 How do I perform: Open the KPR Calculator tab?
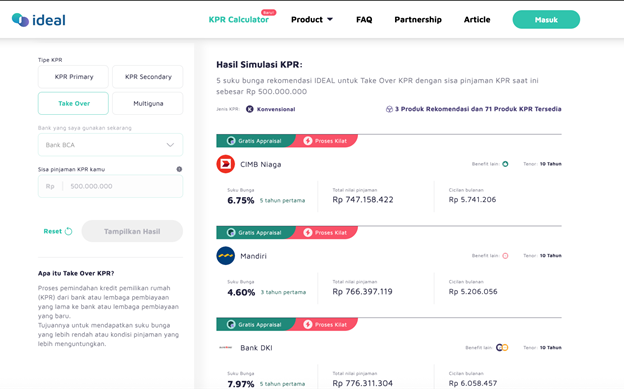(239, 20)
